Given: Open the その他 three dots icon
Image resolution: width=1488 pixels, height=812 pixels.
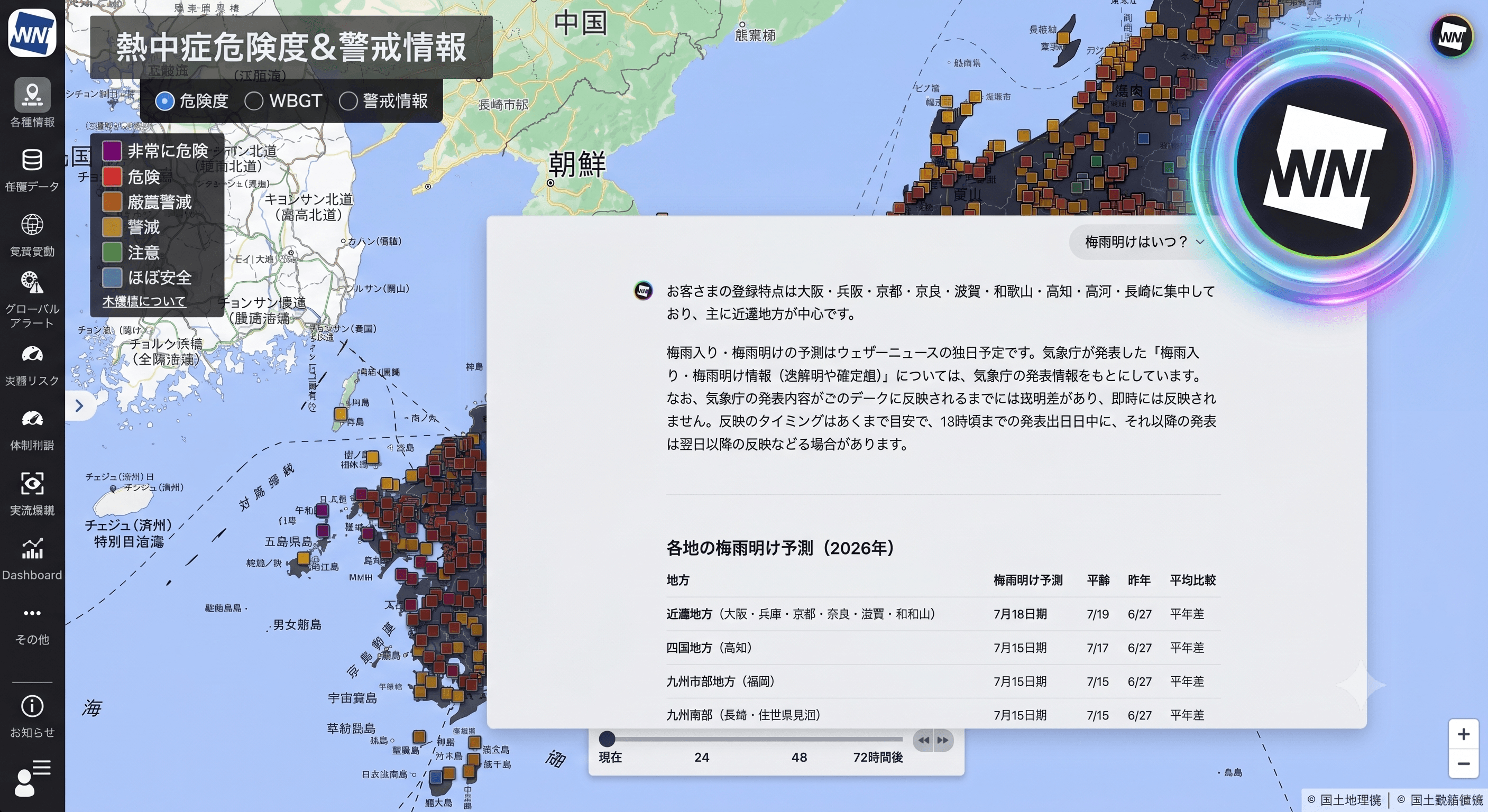Looking at the screenshot, I should pyautogui.click(x=32, y=613).
